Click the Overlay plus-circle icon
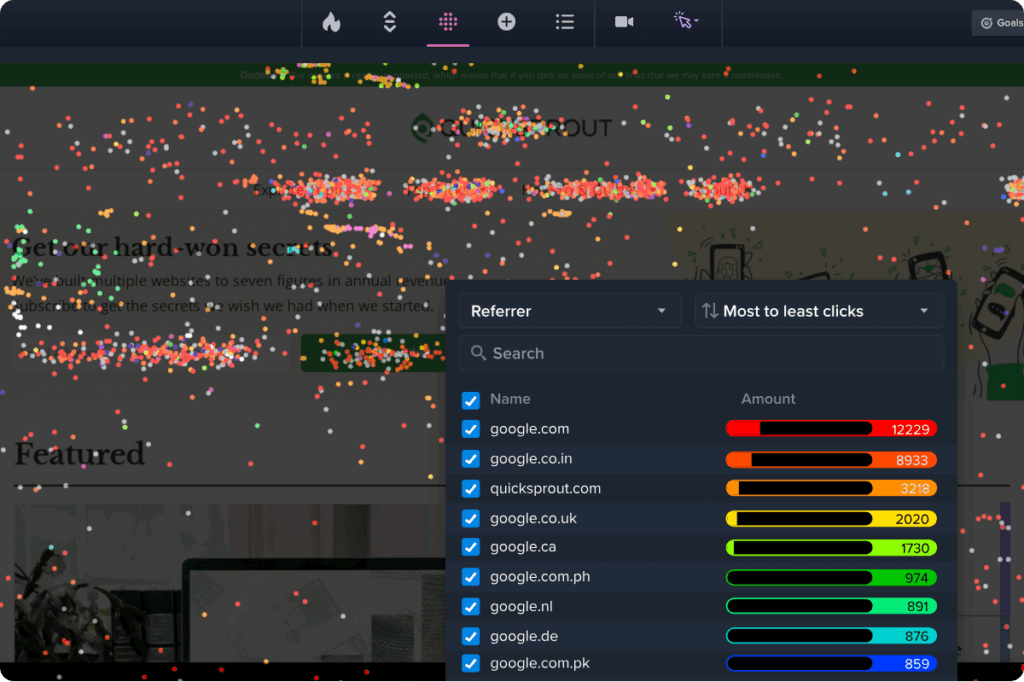1024x682 pixels. coord(506,22)
